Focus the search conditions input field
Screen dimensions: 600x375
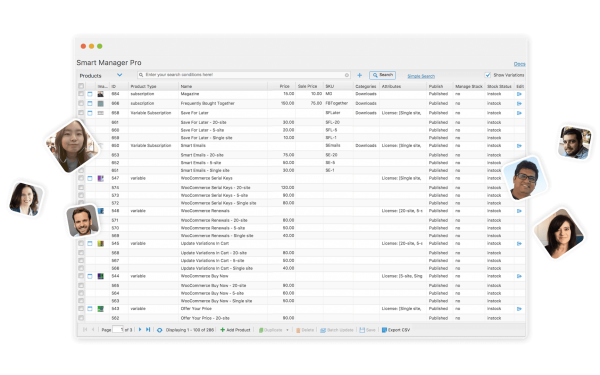[x=243, y=75]
